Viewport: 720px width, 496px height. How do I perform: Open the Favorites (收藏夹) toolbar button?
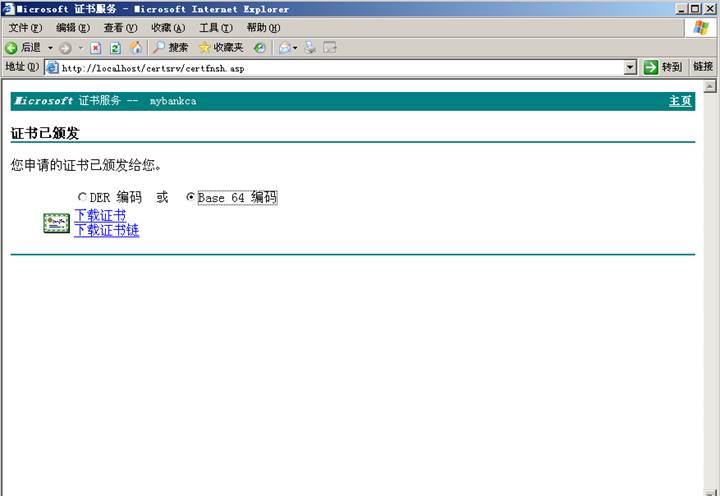(x=221, y=47)
